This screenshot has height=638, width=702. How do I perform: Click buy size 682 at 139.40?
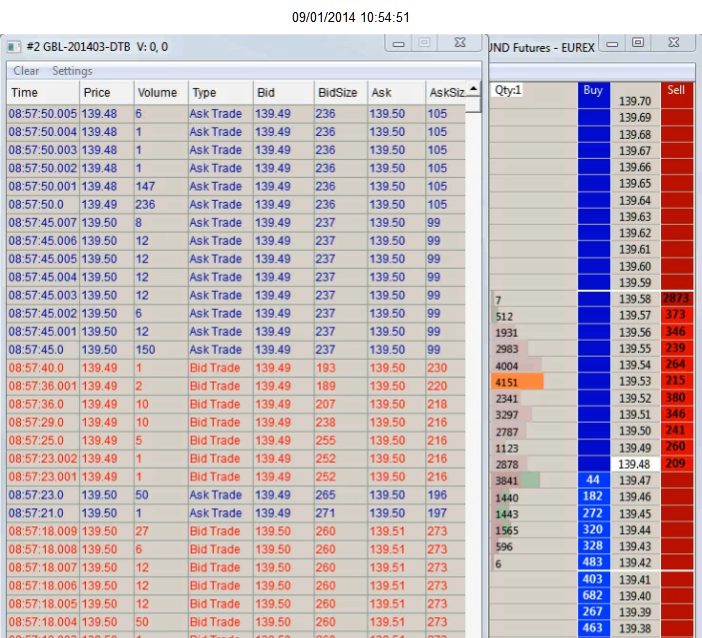(593, 595)
